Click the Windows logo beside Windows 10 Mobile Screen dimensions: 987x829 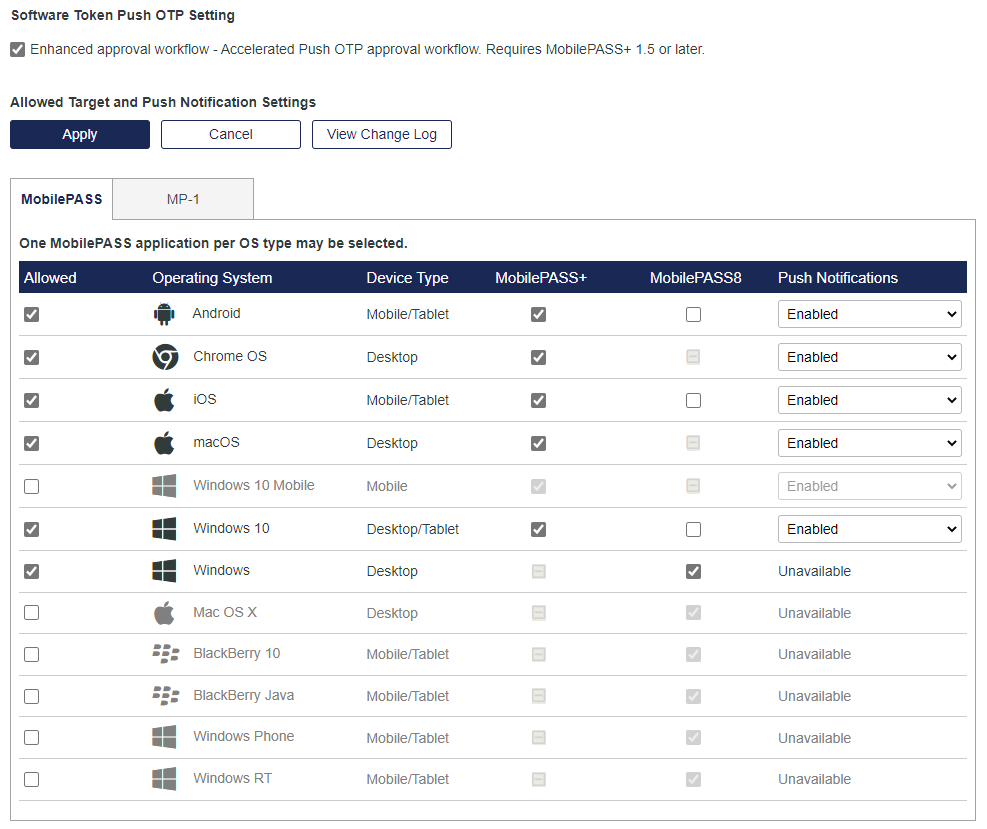pos(164,485)
